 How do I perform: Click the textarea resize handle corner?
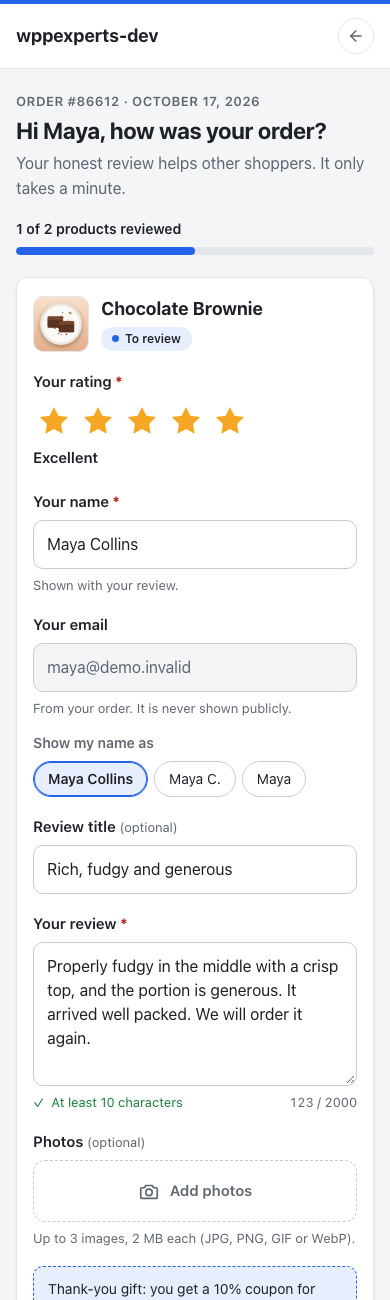(350, 1078)
